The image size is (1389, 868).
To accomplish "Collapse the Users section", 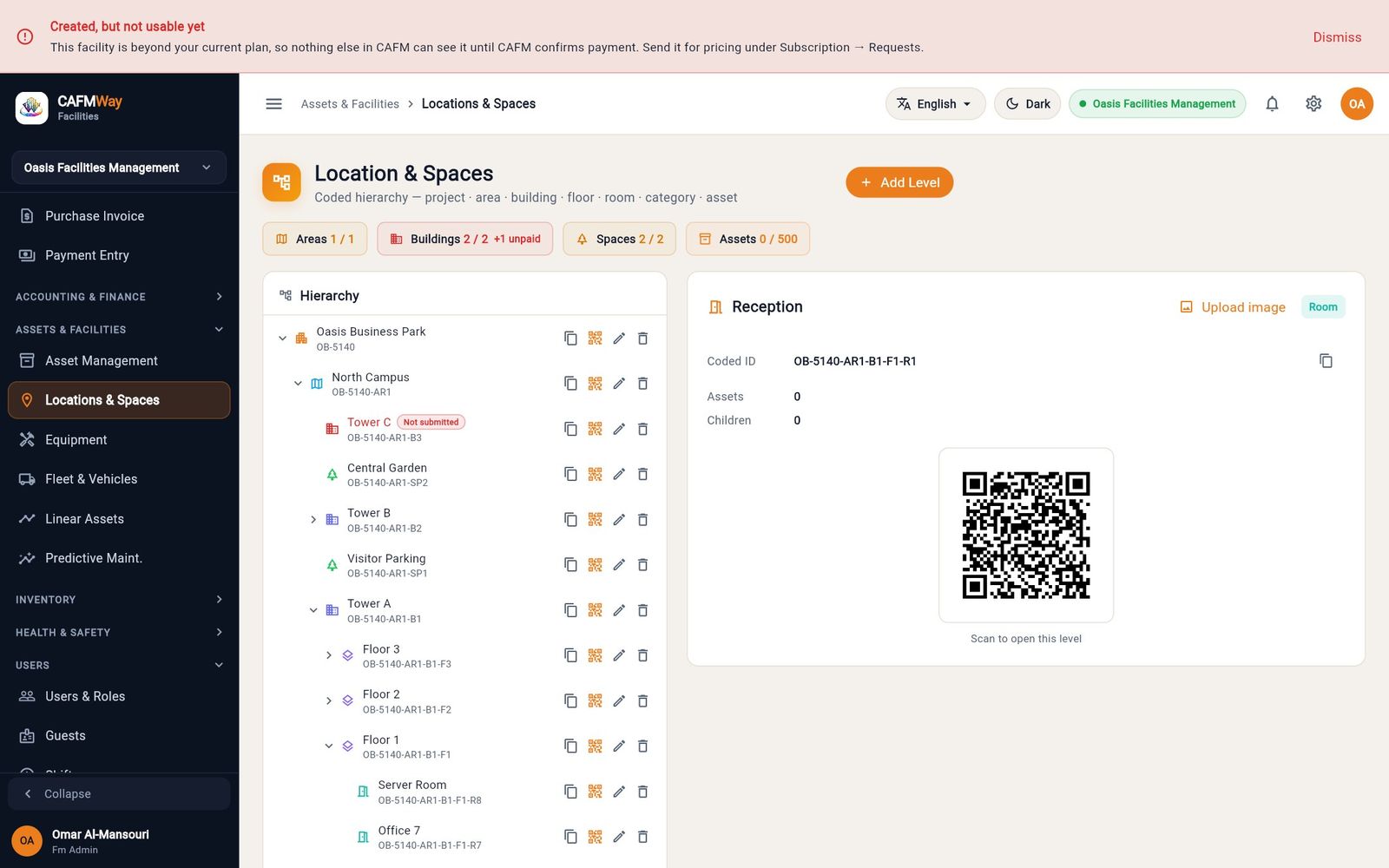I will 119,666.
